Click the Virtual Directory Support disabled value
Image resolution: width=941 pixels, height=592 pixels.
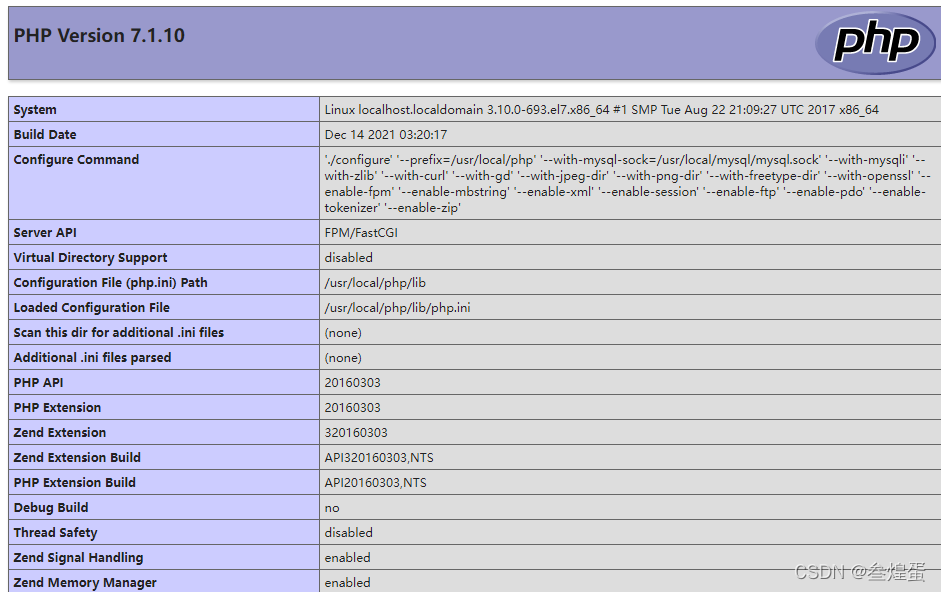[x=346, y=257]
